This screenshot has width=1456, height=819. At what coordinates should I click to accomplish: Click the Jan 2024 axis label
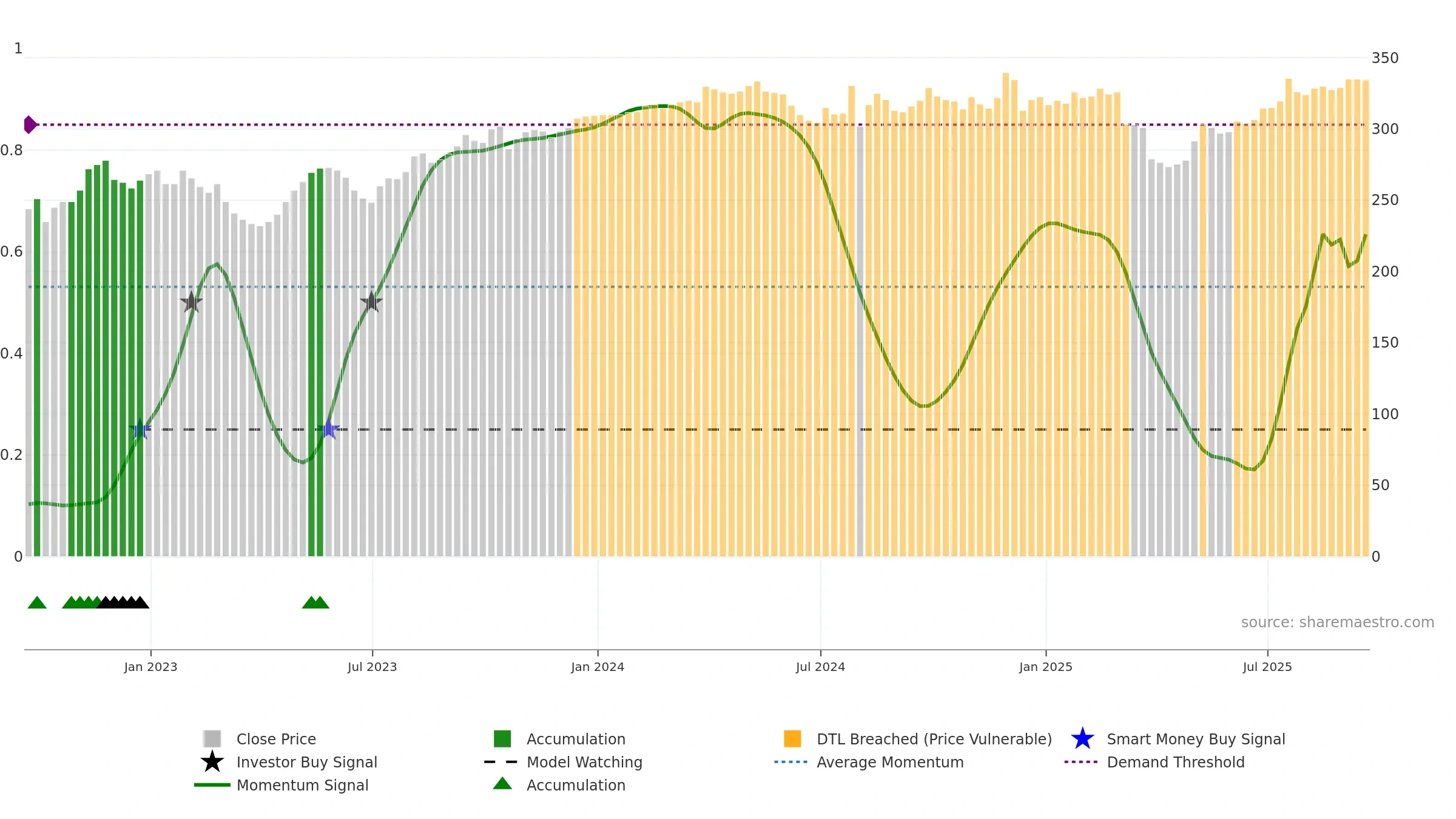(598, 667)
